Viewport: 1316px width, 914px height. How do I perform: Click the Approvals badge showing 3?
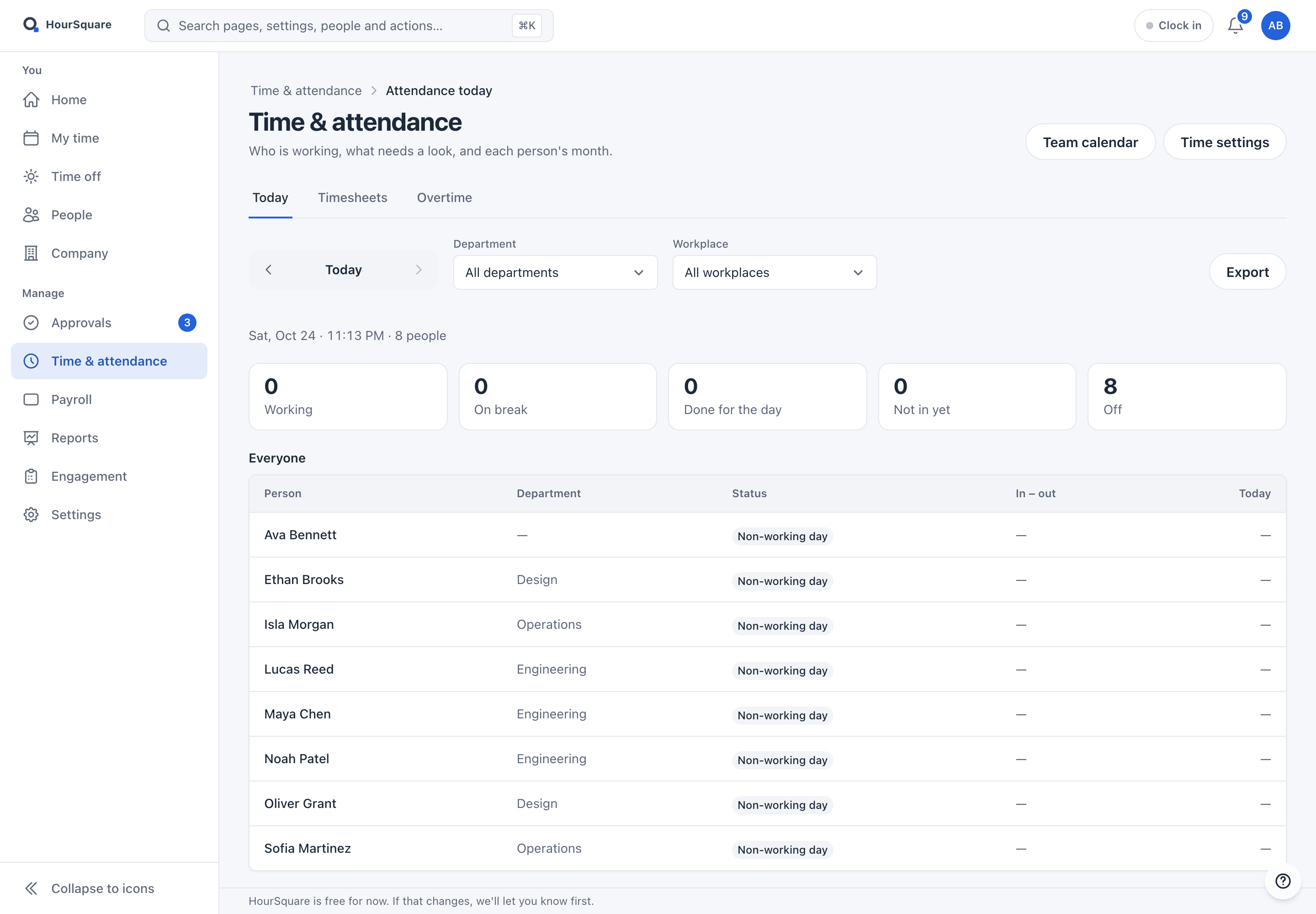click(187, 323)
